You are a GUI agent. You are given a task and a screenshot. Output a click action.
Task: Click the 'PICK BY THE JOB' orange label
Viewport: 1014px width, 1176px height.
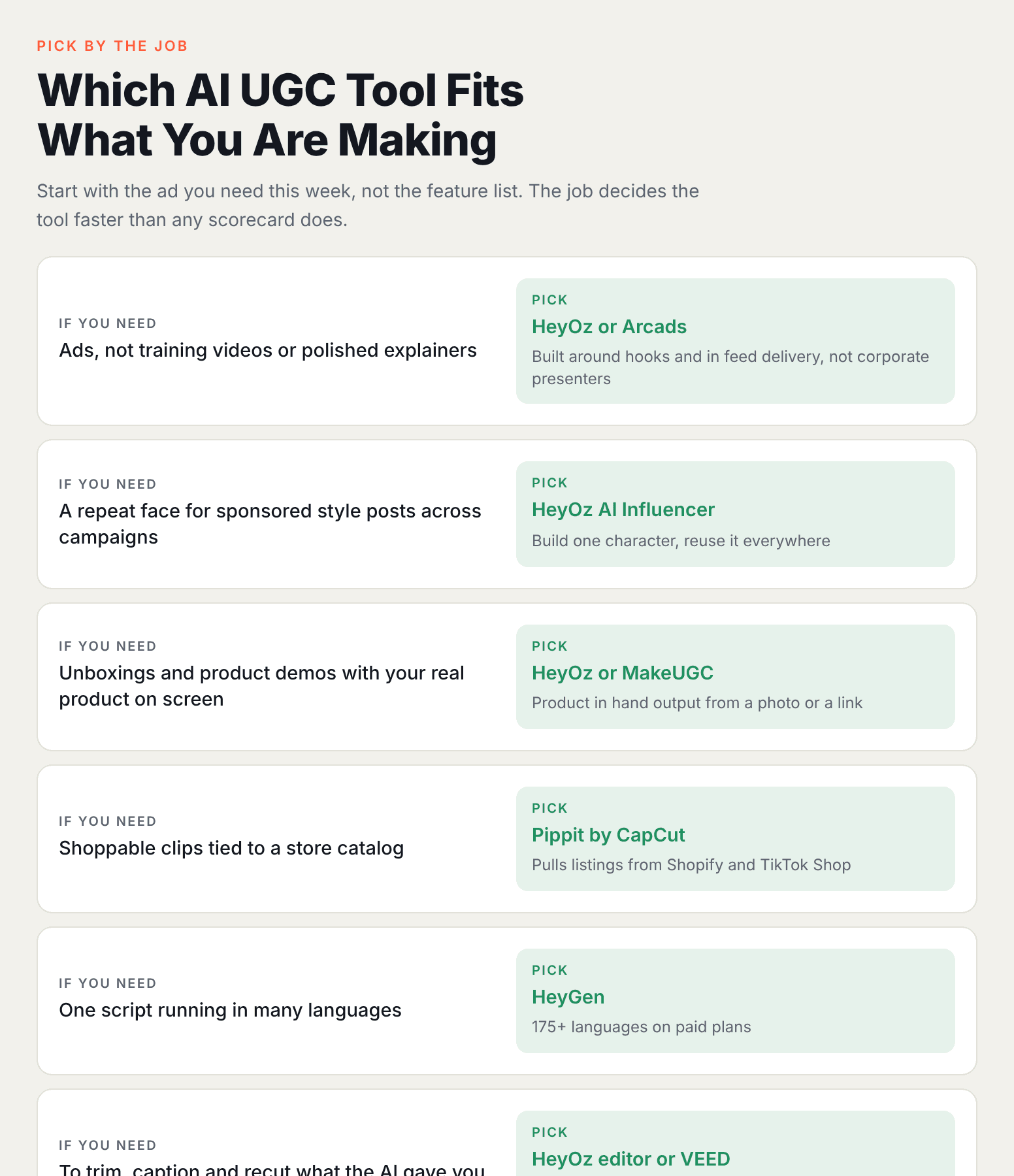point(112,46)
